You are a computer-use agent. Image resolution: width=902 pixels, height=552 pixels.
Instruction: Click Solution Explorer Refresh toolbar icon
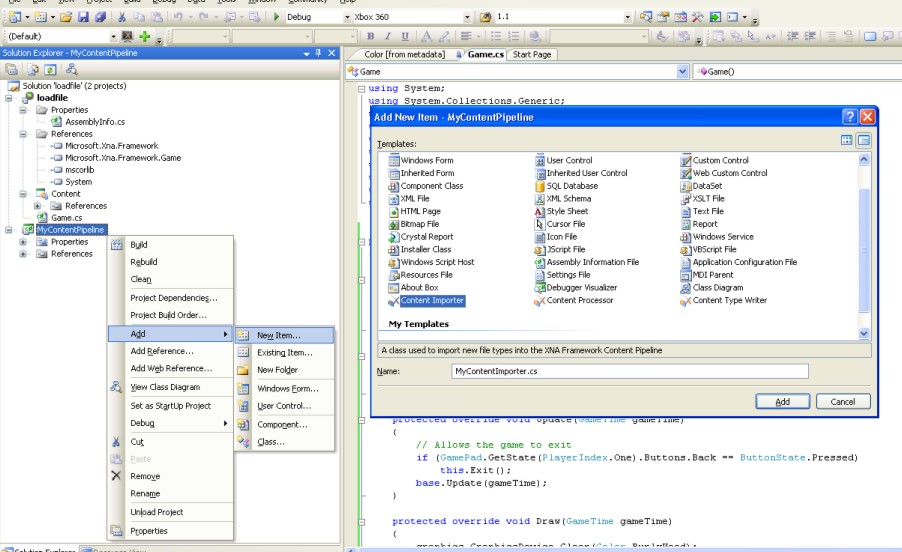[51, 70]
